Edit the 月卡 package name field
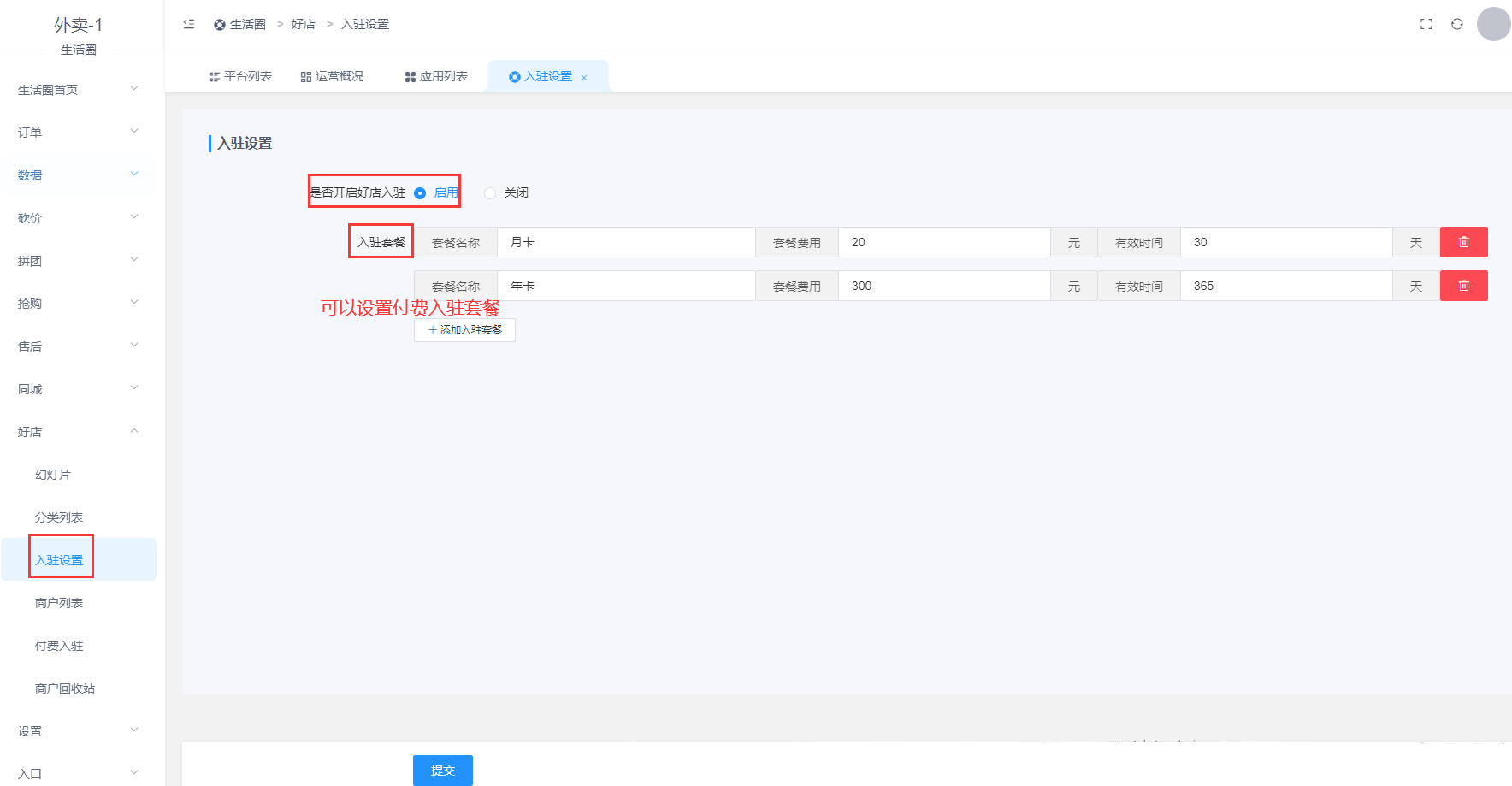1512x786 pixels. pyautogui.click(x=626, y=242)
